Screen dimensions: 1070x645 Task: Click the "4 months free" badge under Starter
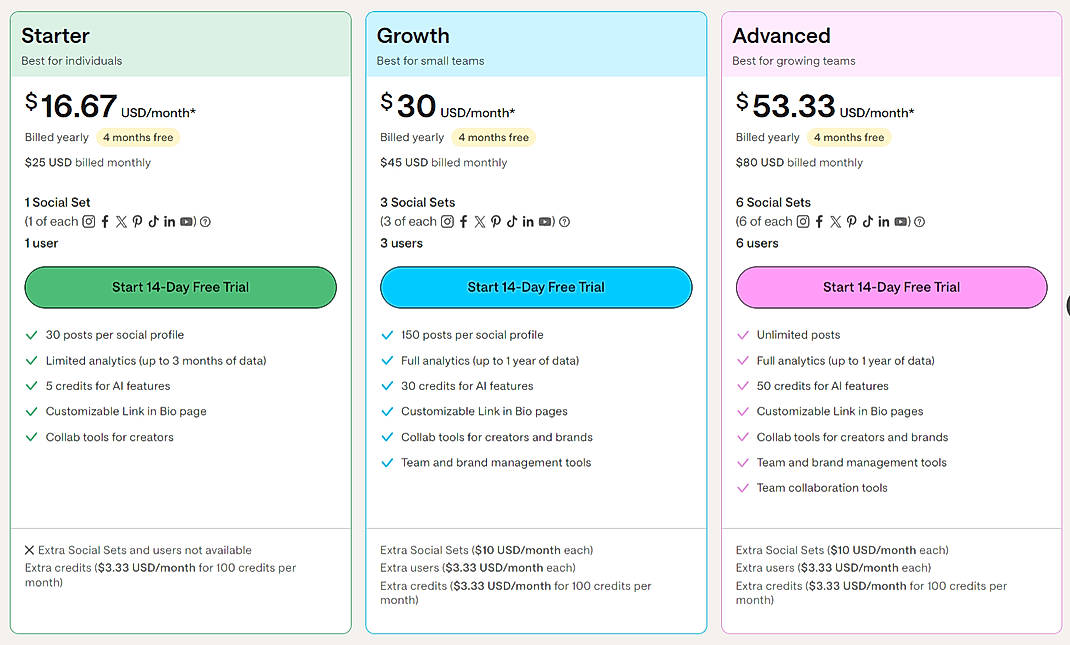[x=138, y=138]
